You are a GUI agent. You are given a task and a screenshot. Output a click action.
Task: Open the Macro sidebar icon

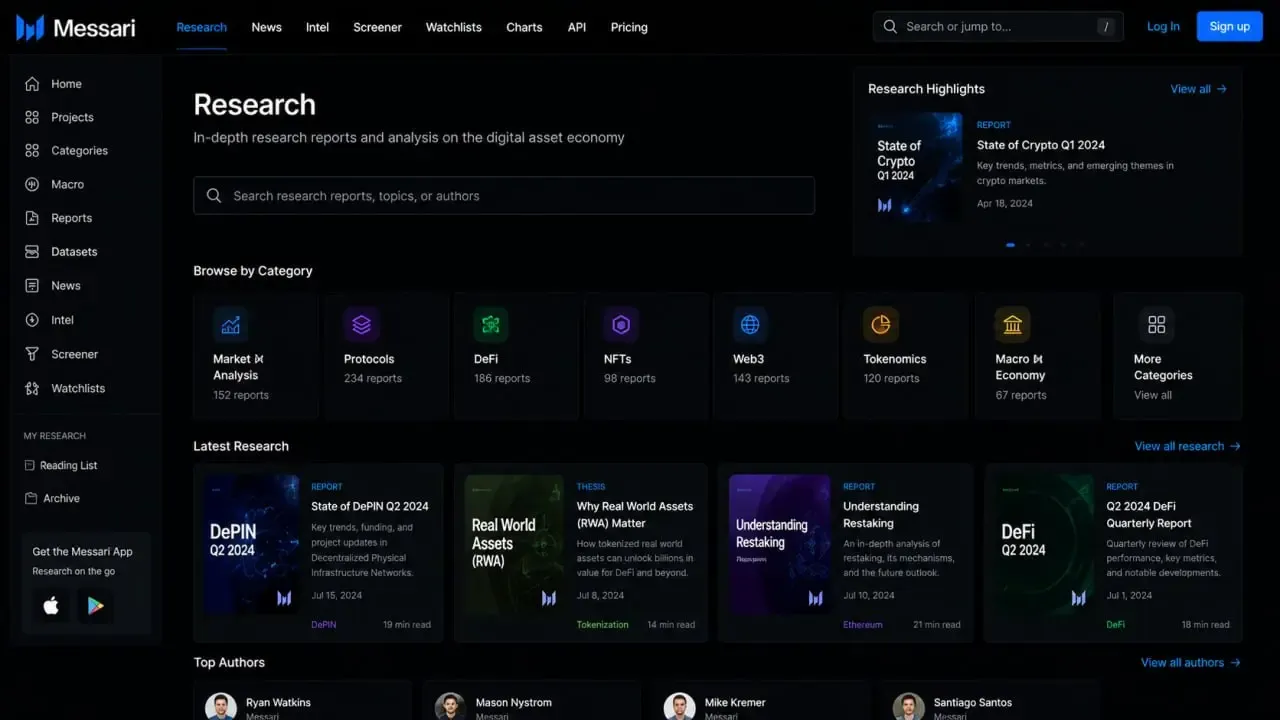32,184
